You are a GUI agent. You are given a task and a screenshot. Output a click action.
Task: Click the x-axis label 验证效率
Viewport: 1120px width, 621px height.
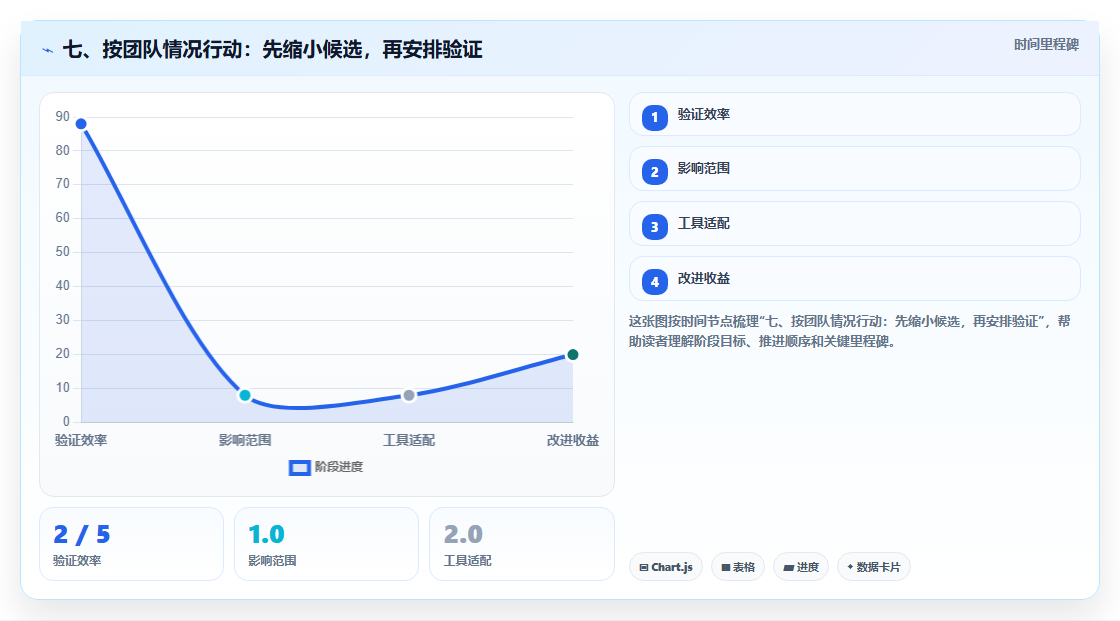point(81,440)
